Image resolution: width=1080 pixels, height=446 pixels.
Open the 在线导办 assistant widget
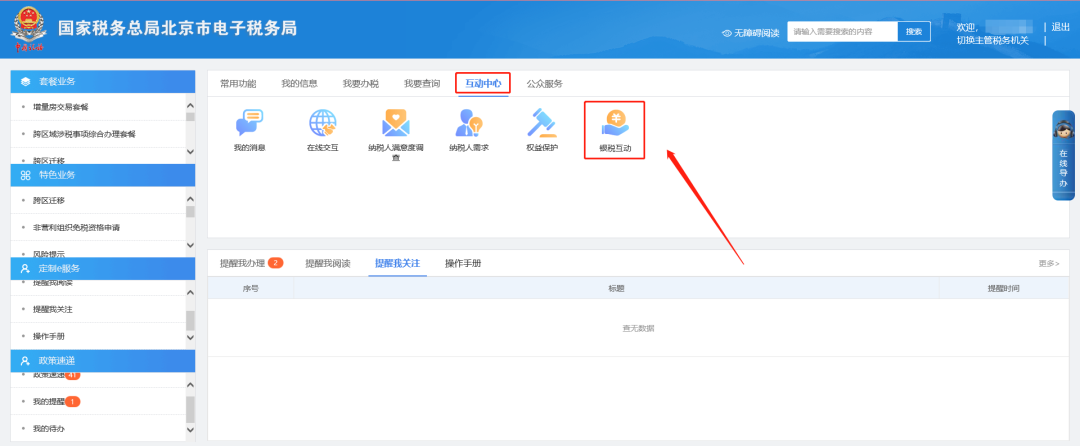coord(1063,156)
